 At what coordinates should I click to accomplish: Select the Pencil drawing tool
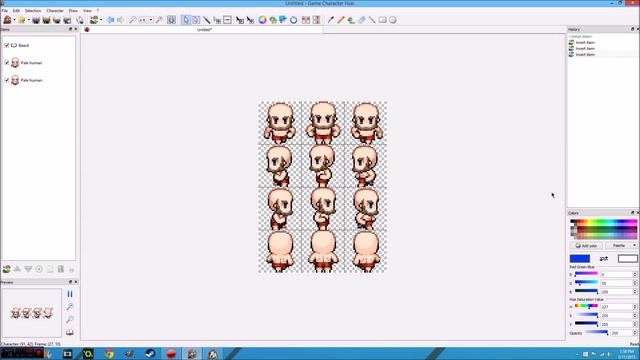point(341,20)
